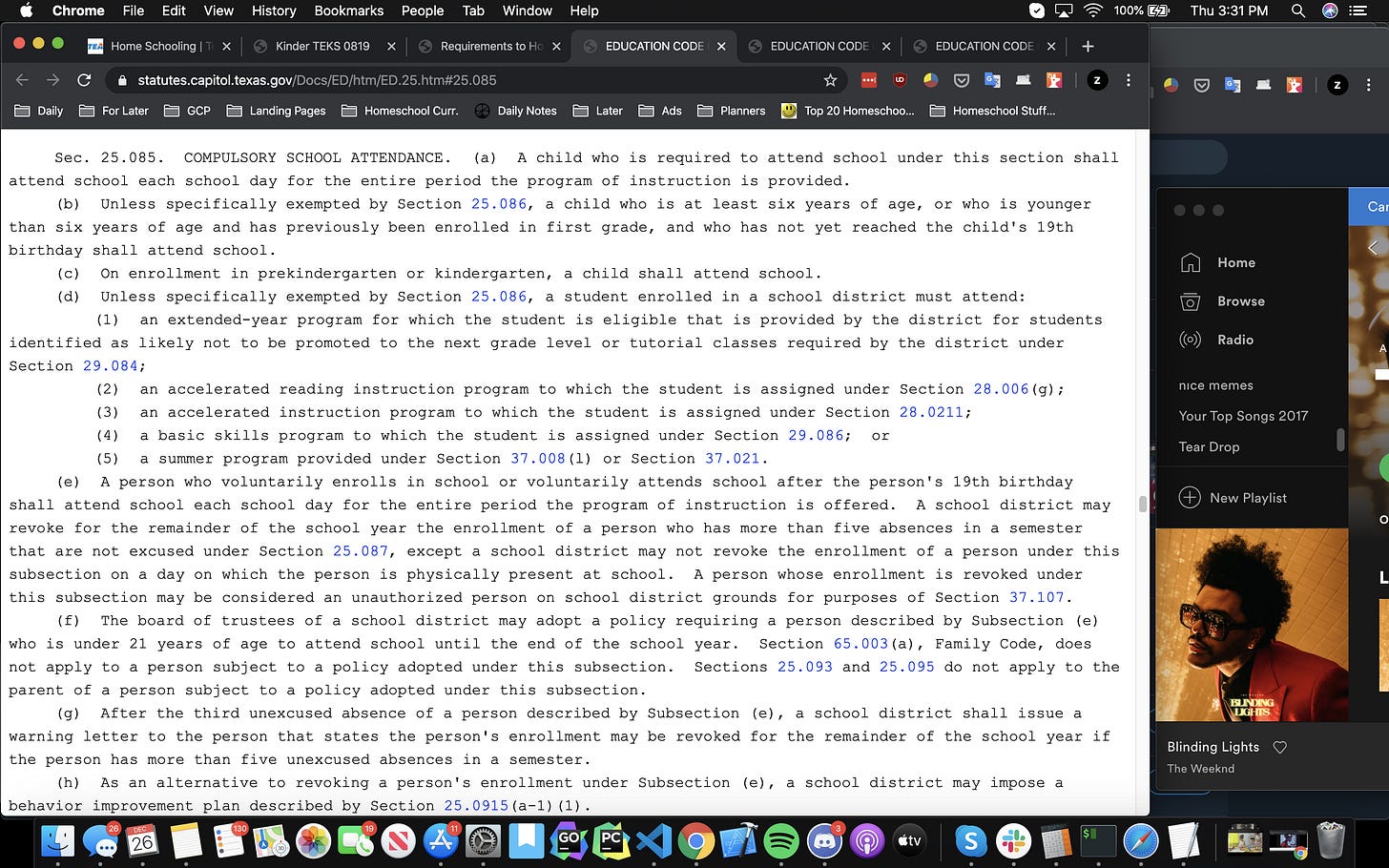Open the Homeschool Curr. bookmarks folder
This screenshot has height=868, width=1389.
click(400, 111)
